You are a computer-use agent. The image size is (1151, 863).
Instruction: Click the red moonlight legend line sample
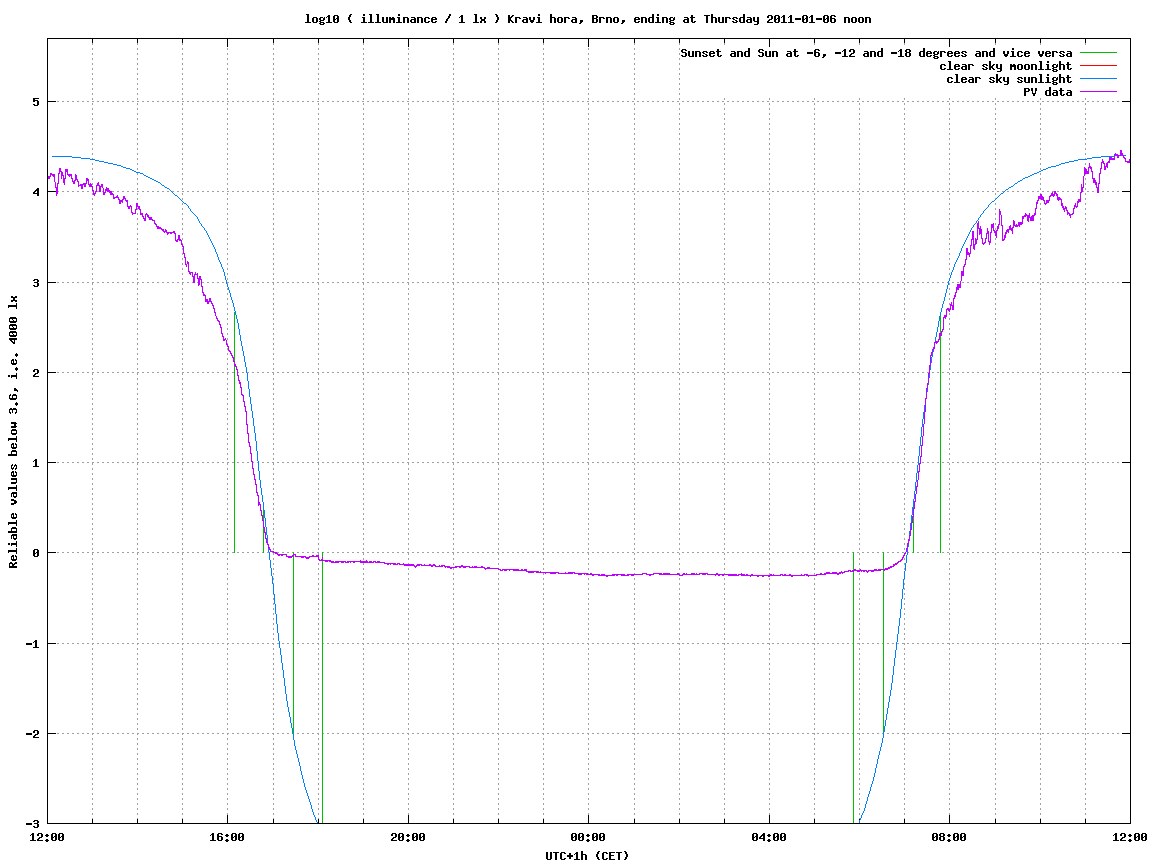pyautogui.click(x=1098, y=66)
